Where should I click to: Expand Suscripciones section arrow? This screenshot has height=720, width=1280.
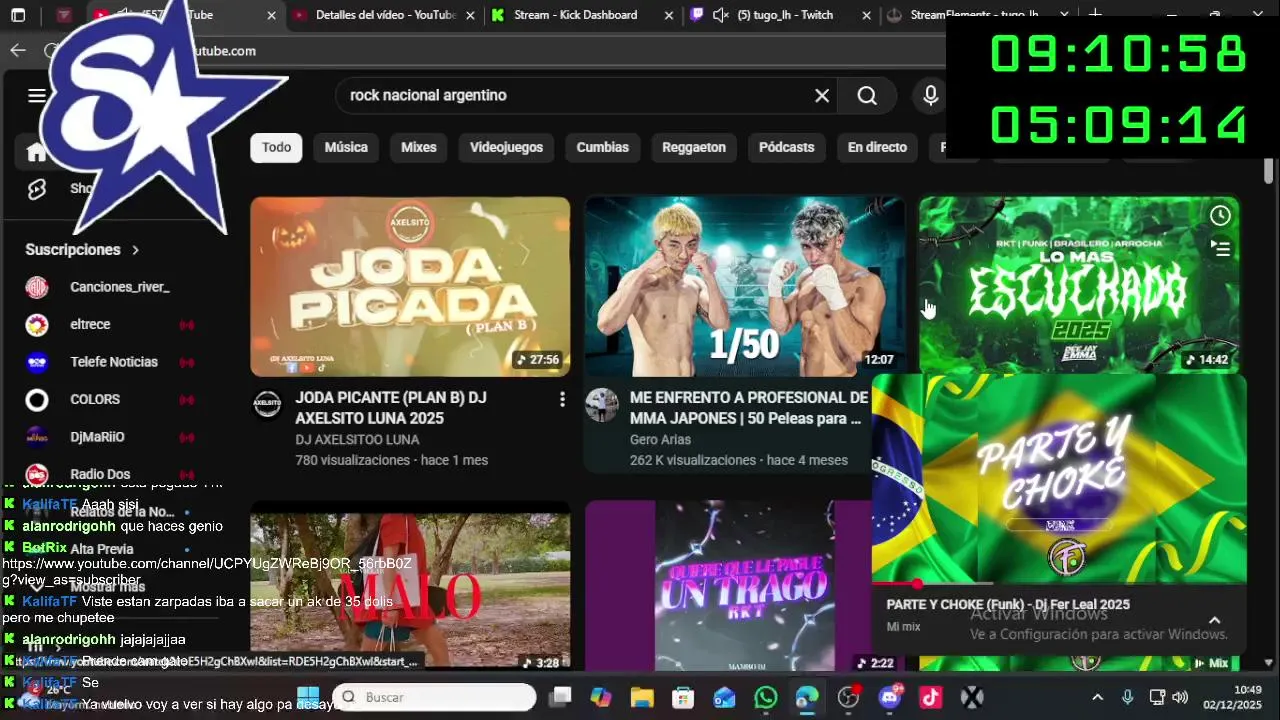[x=135, y=250]
